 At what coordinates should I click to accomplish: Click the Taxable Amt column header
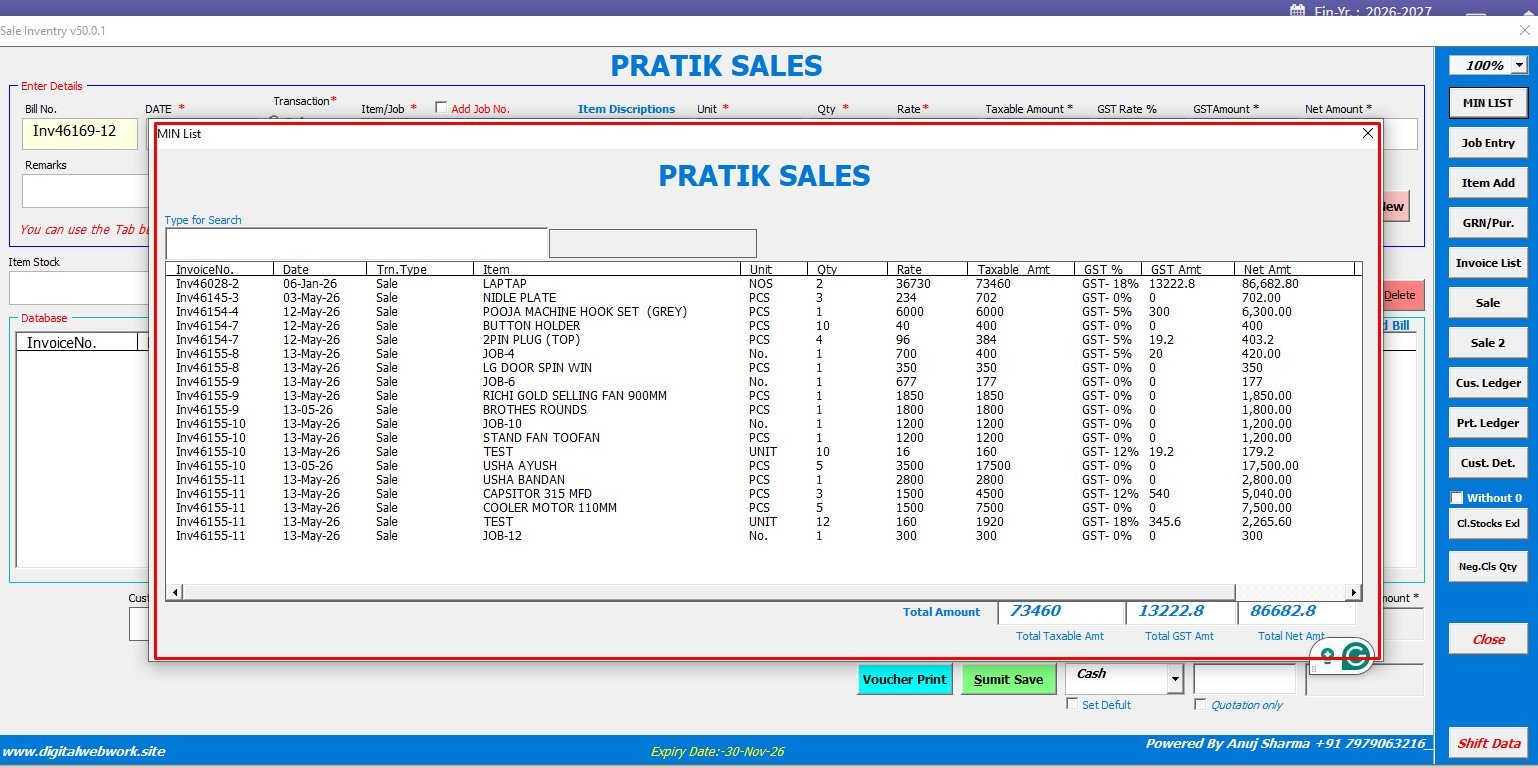pos(1020,269)
